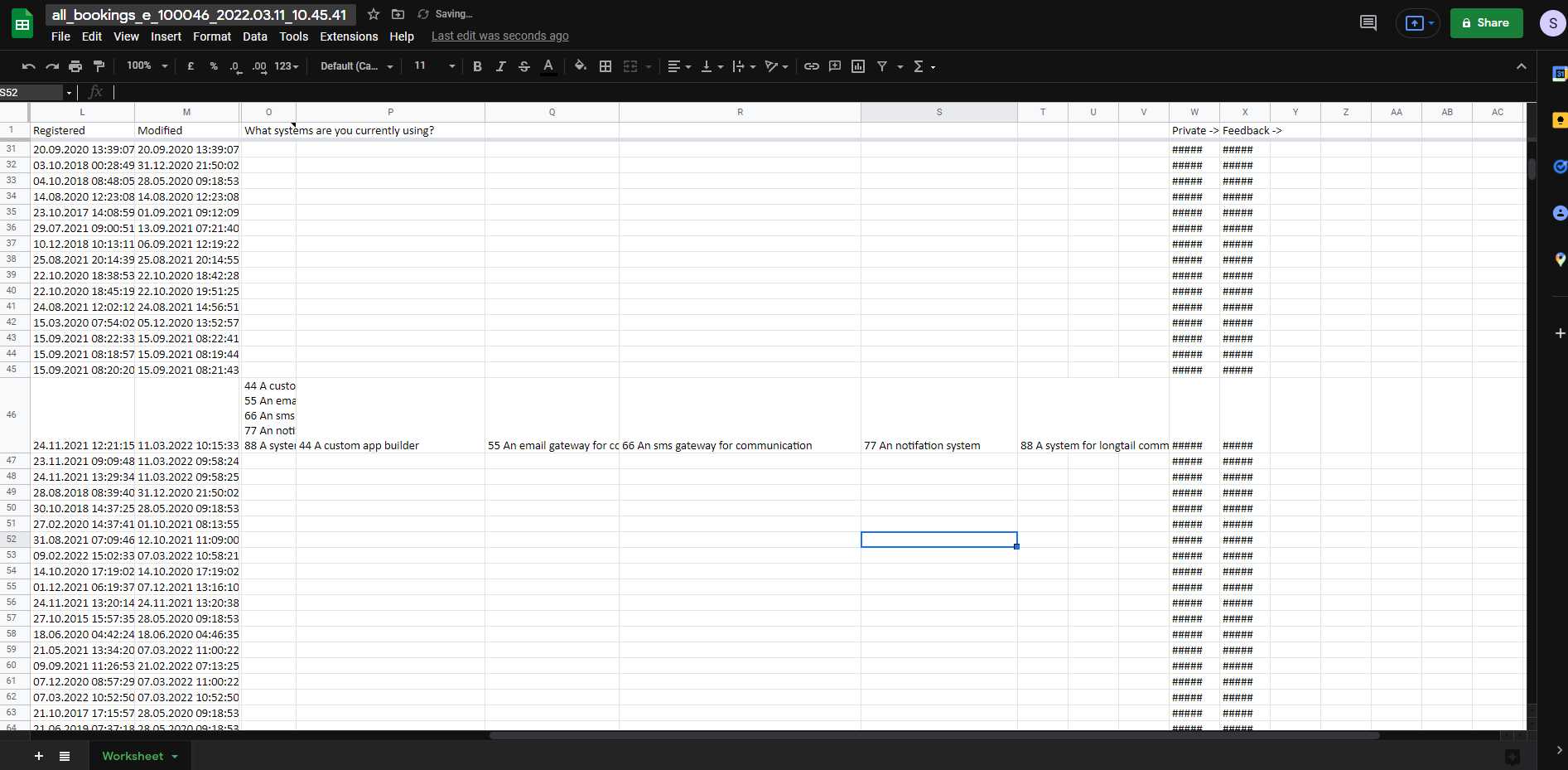Open comment history
1568x770 pixels.
(1368, 23)
